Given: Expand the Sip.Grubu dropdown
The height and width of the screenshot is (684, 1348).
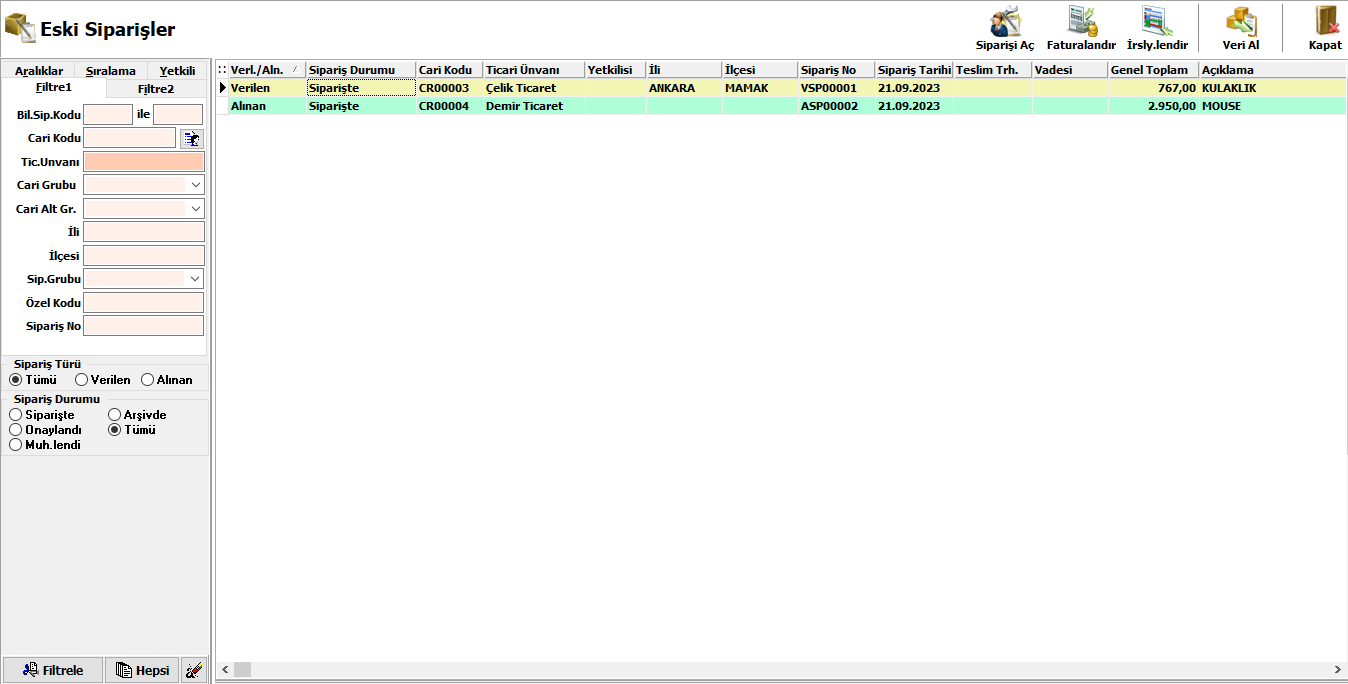Looking at the screenshot, I should pos(194,279).
